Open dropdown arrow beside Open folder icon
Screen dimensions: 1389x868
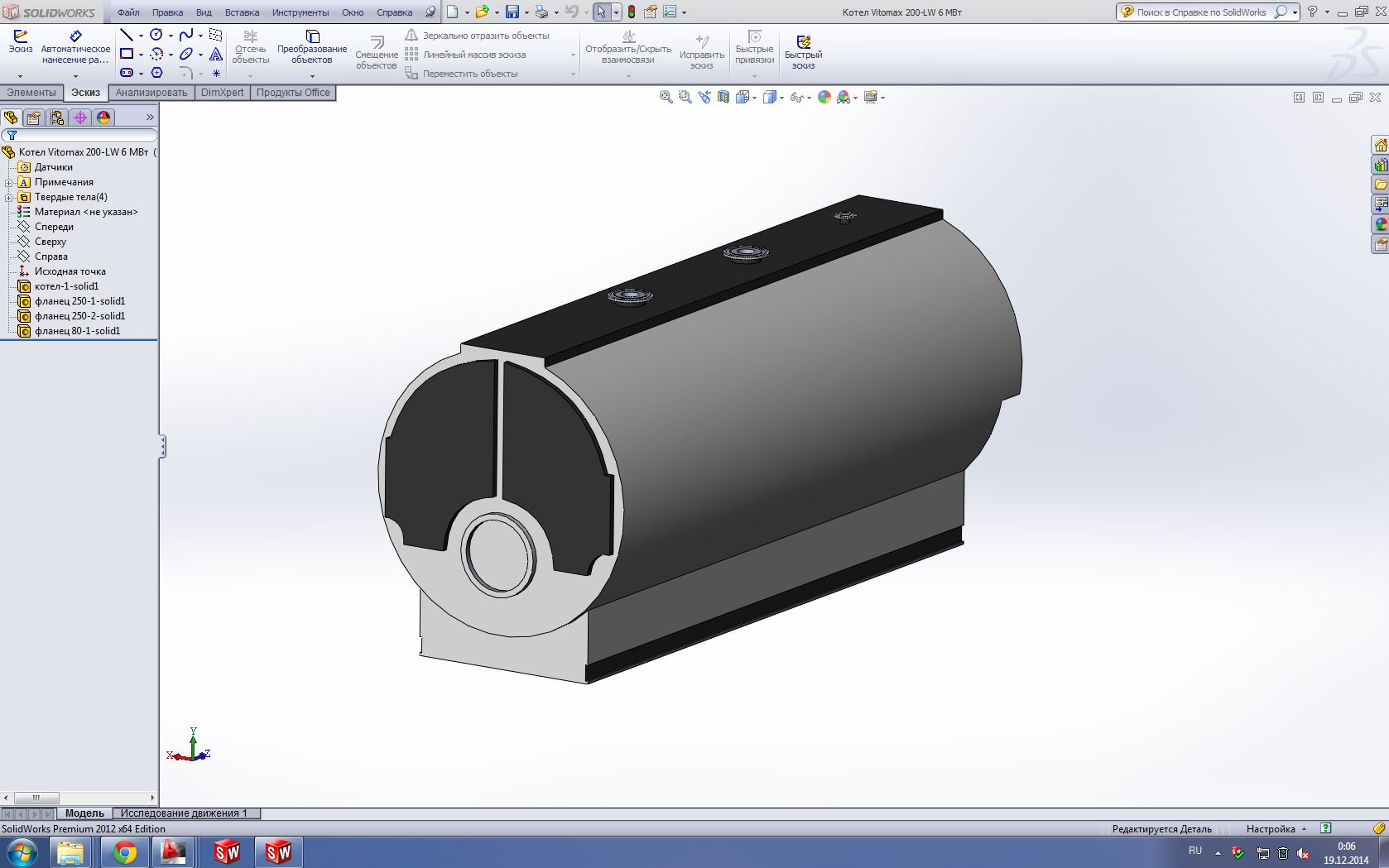(x=496, y=12)
